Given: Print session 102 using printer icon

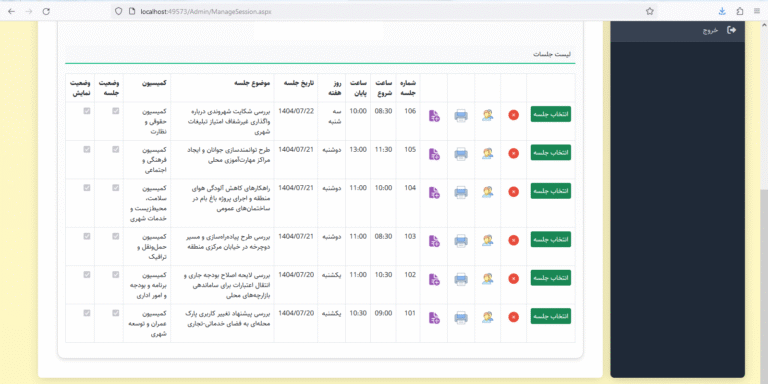Looking at the screenshot, I should [x=461, y=279].
